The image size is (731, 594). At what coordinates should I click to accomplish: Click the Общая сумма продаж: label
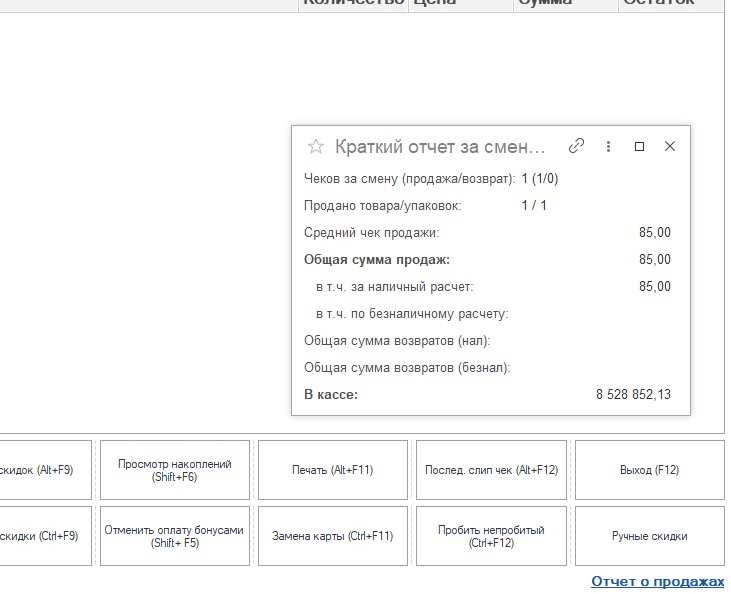pyautogui.click(x=377, y=260)
